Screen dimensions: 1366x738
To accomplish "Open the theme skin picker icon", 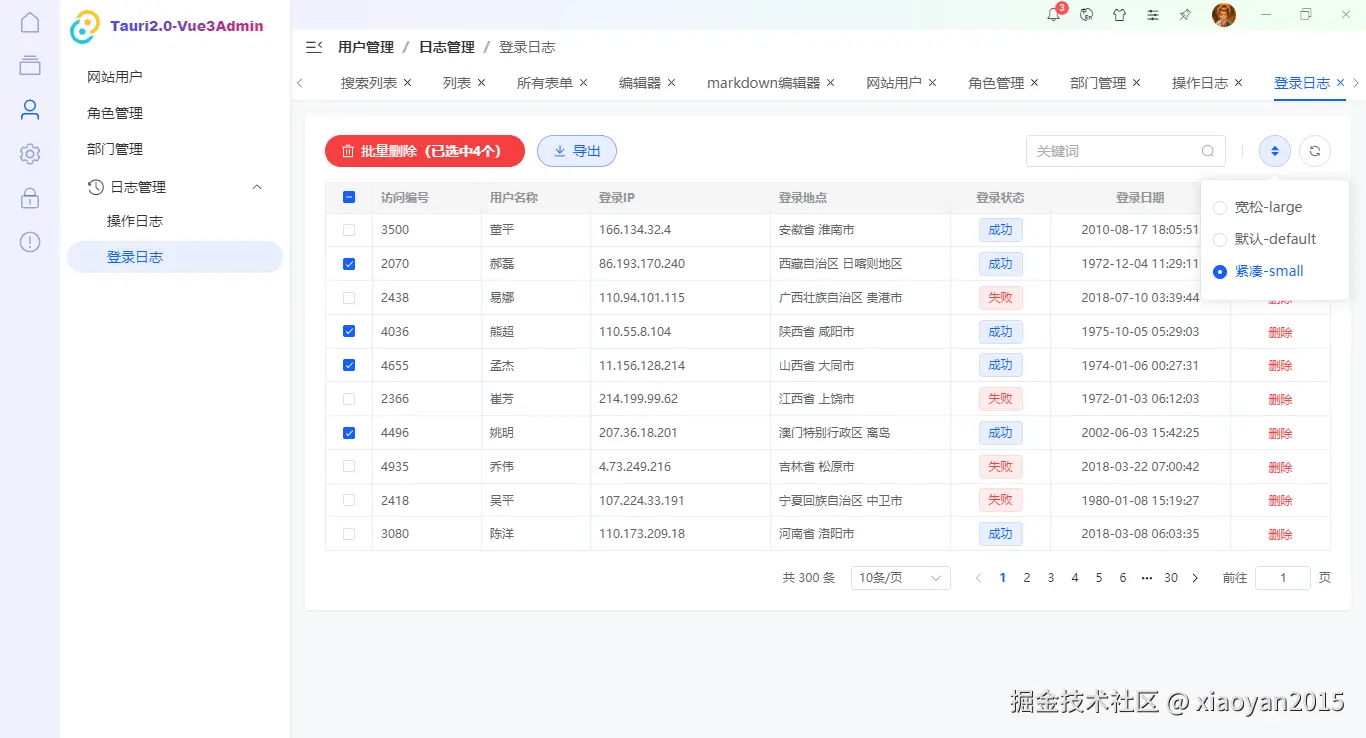I will (1119, 14).
